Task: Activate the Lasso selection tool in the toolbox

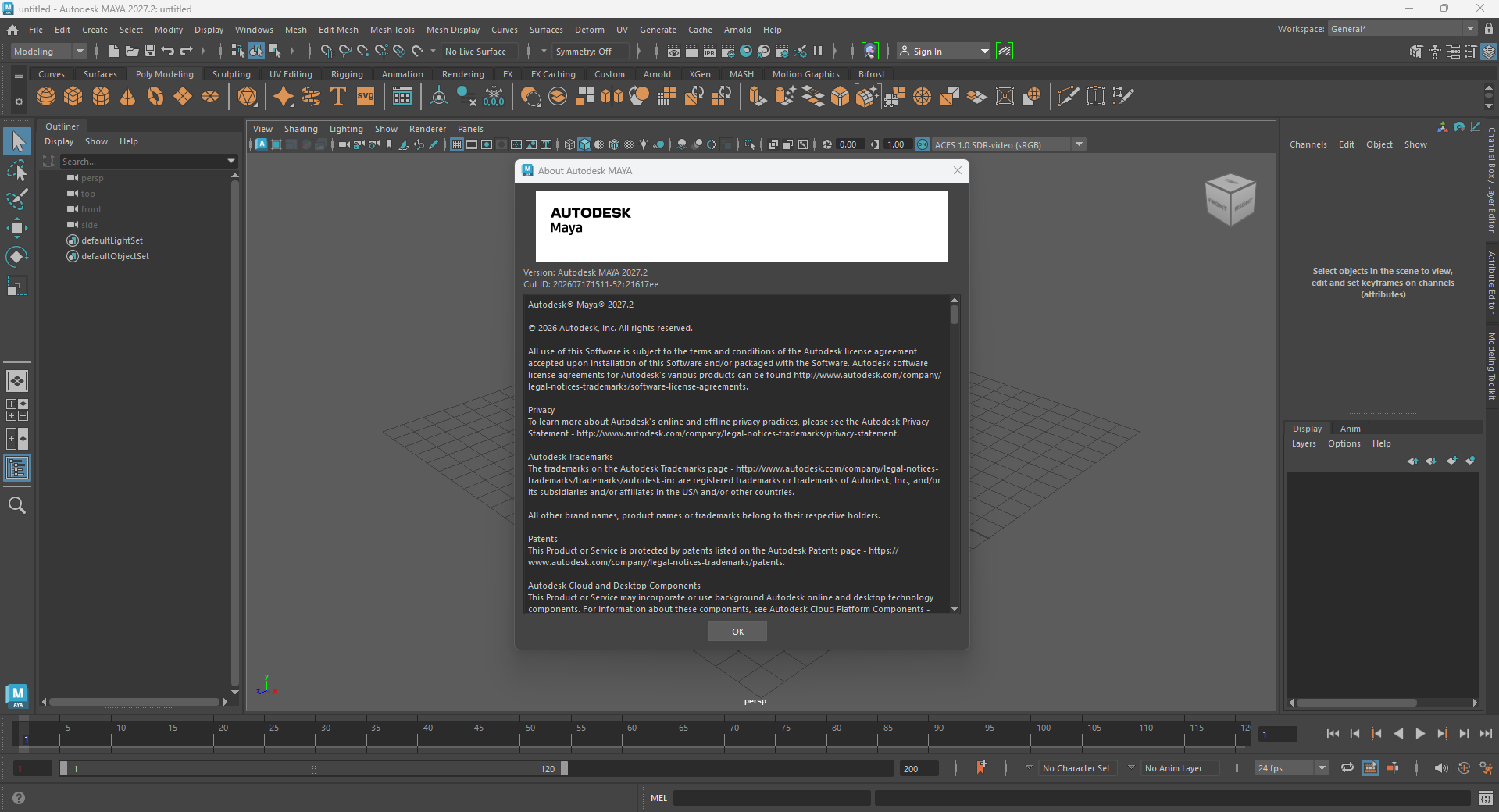Action: tap(17, 170)
